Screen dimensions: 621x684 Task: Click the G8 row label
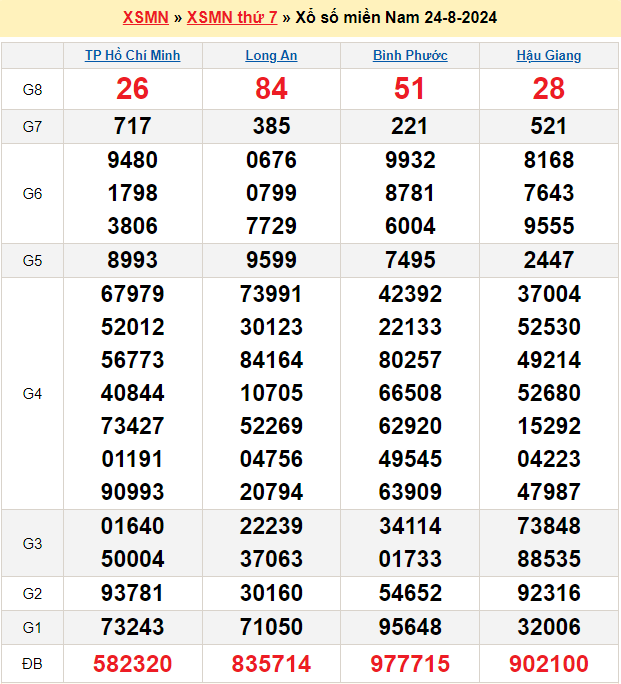32,90
